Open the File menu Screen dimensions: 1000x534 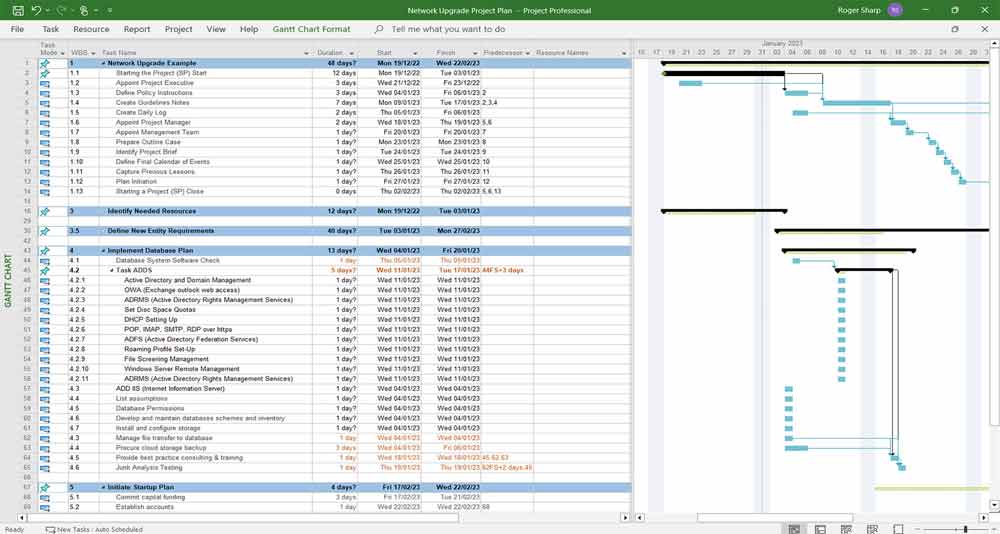17,29
